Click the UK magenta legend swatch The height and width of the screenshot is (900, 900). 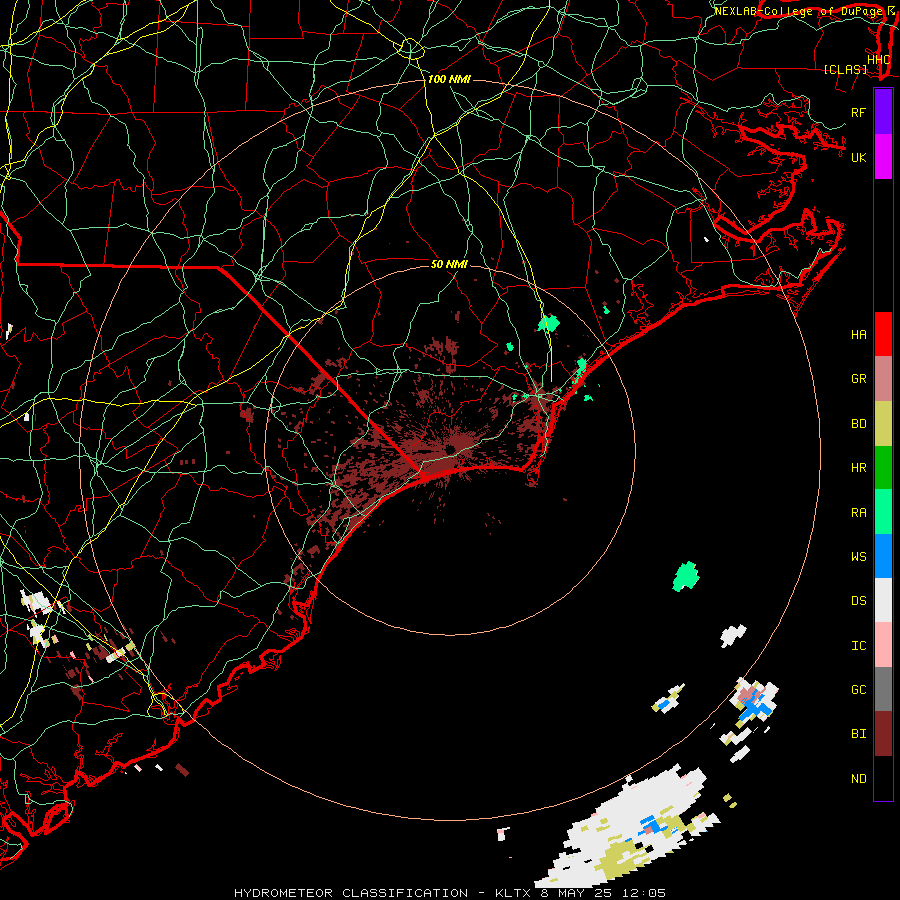point(883,157)
